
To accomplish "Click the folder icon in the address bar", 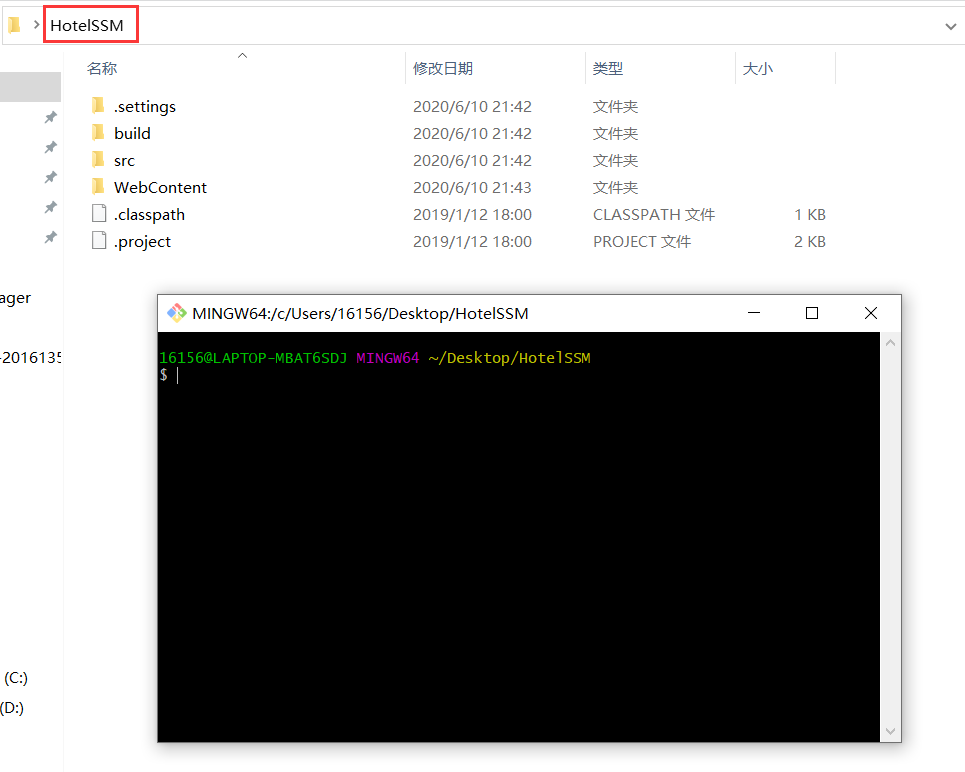I will pos(11,23).
